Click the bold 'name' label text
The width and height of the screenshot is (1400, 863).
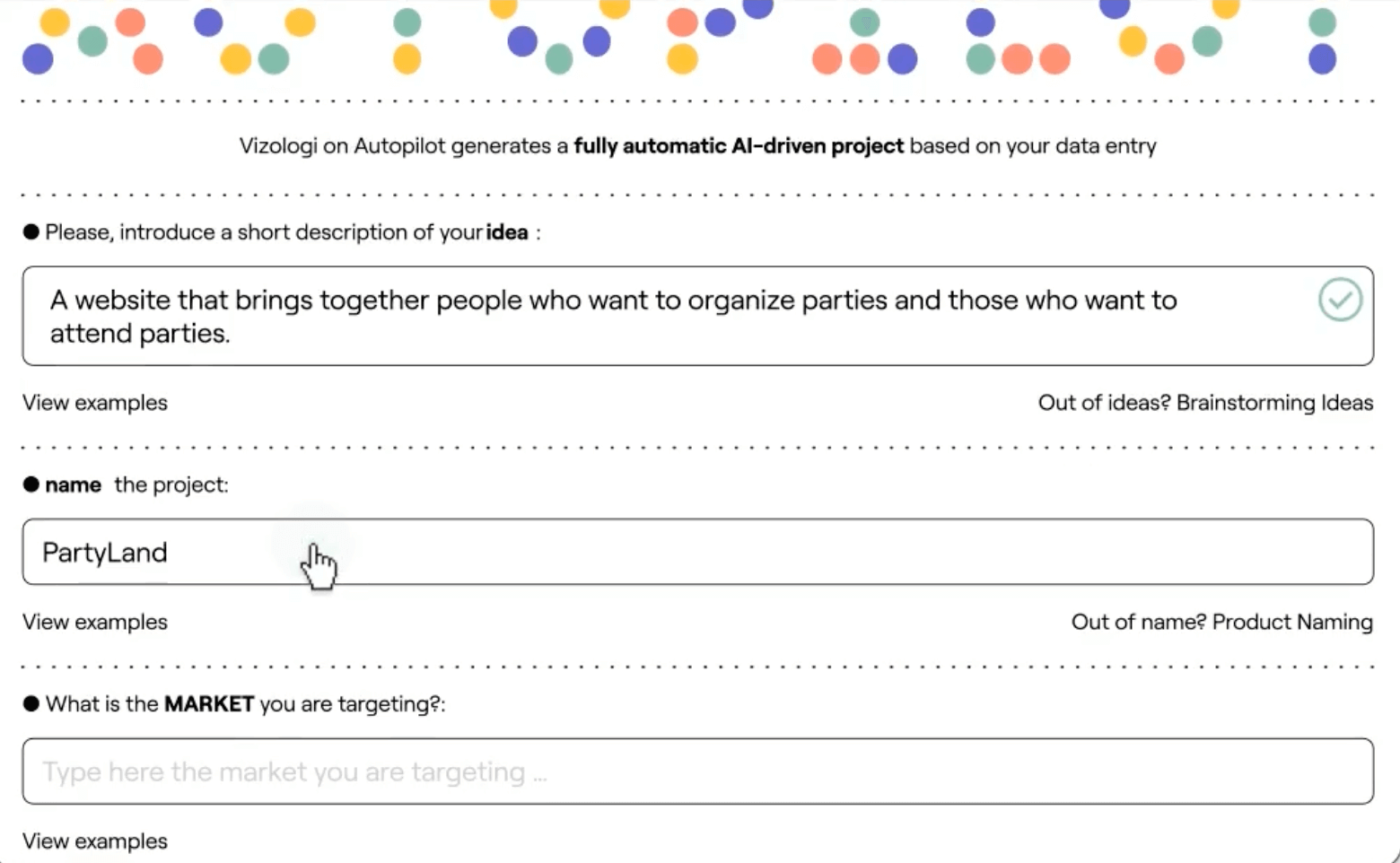pyautogui.click(x=73, y=485)
